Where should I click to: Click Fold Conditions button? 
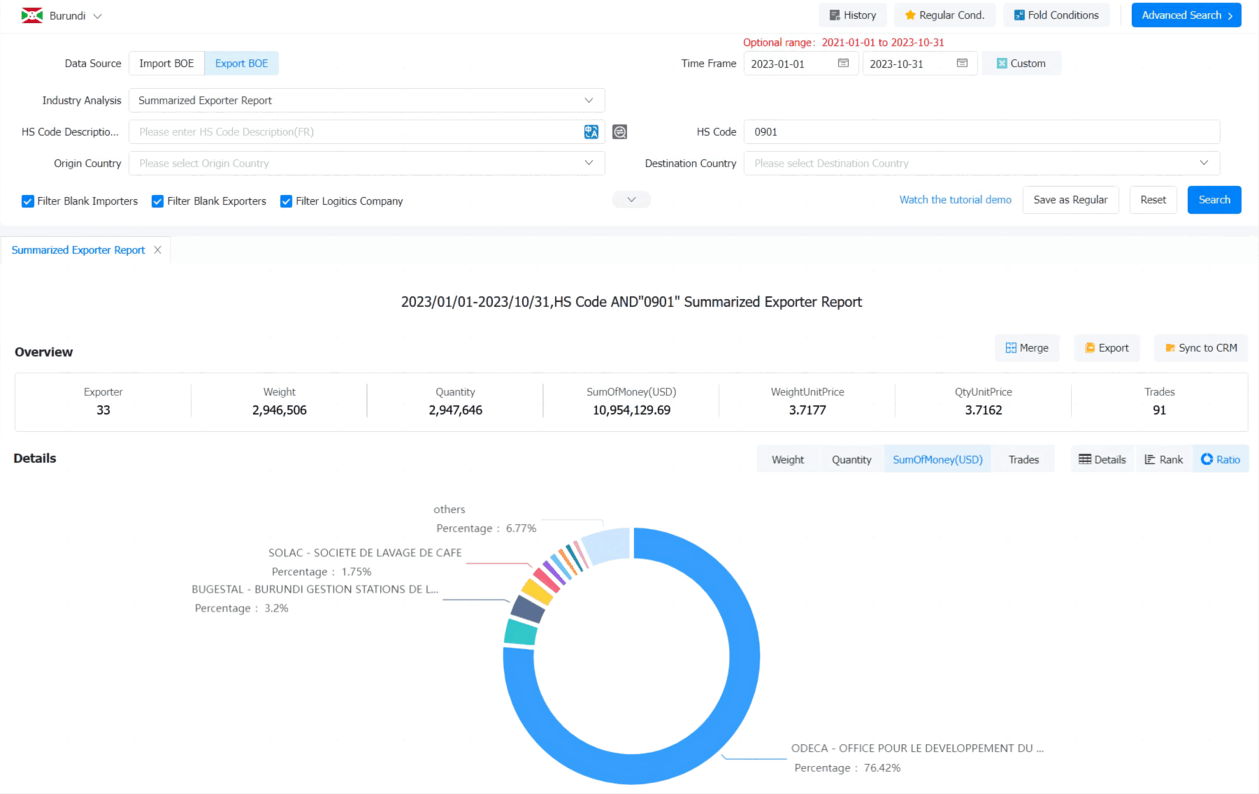coord(1056,15)
